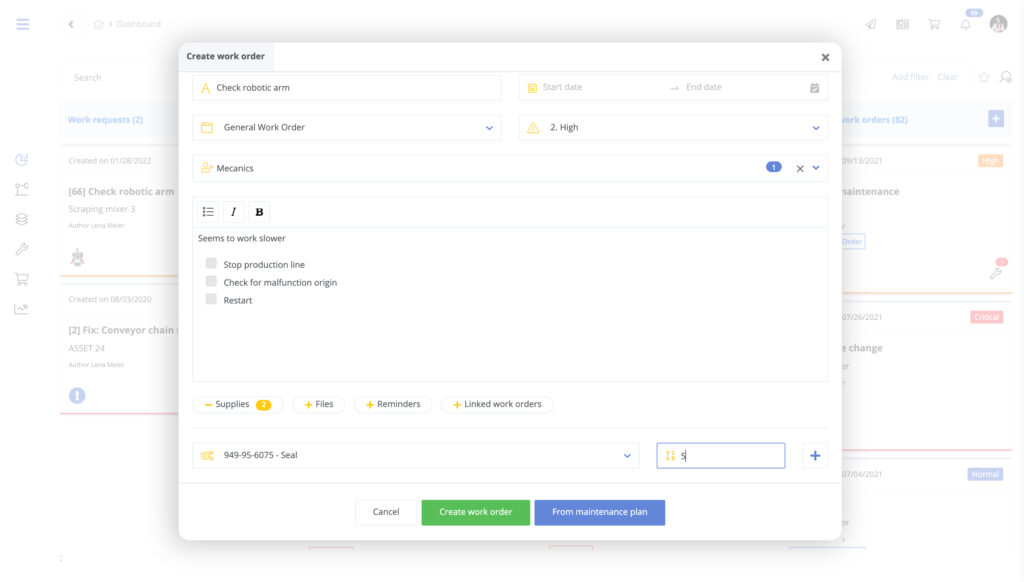Check the Stop production line checkbox

211,263
